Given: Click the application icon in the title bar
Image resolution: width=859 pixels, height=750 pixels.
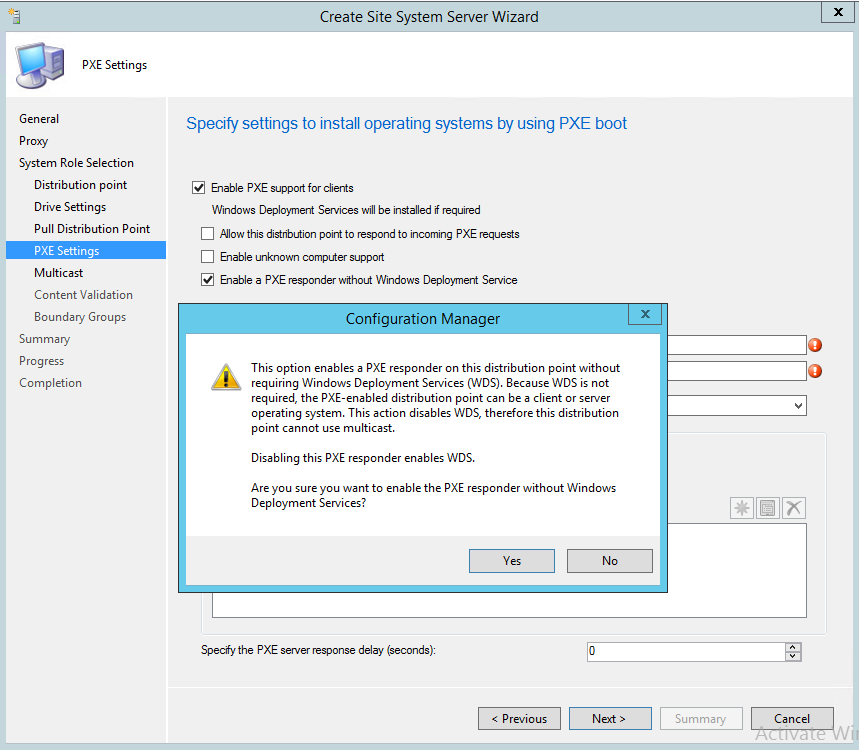Looking at the screenshot, I should point(13,13).
